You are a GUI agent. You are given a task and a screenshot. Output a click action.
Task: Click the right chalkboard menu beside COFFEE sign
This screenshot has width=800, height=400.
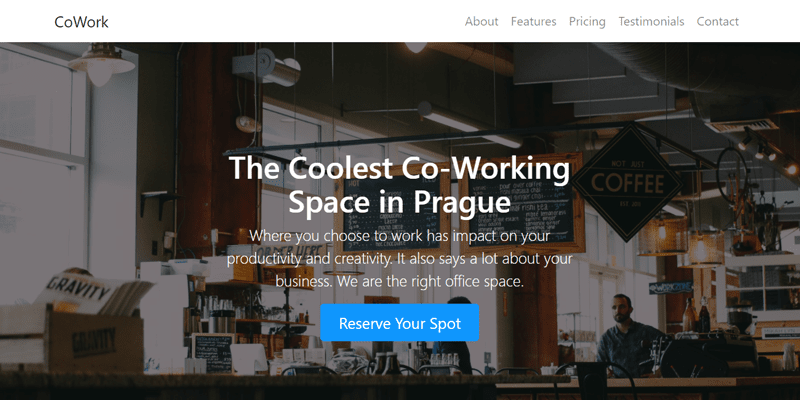click(x=523, y=204)
